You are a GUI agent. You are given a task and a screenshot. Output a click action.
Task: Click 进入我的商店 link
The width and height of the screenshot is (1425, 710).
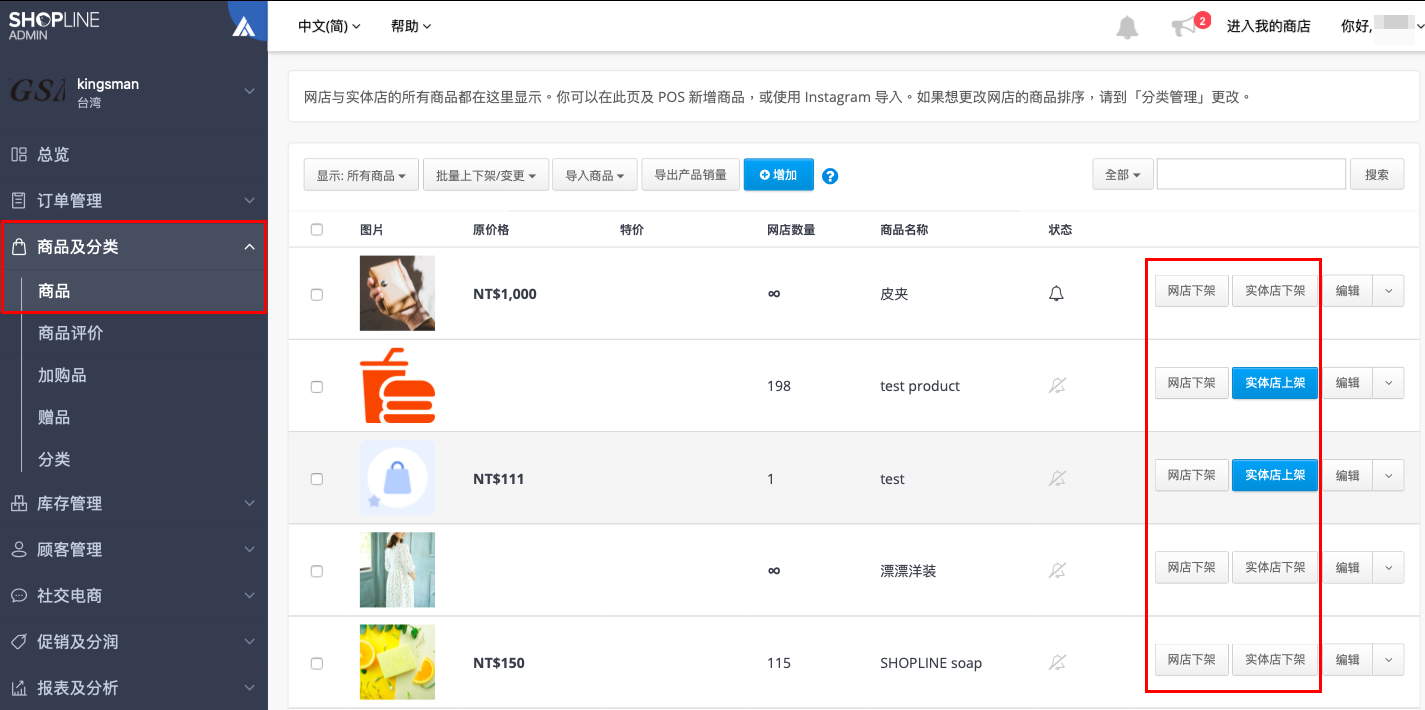(1269, 27)
